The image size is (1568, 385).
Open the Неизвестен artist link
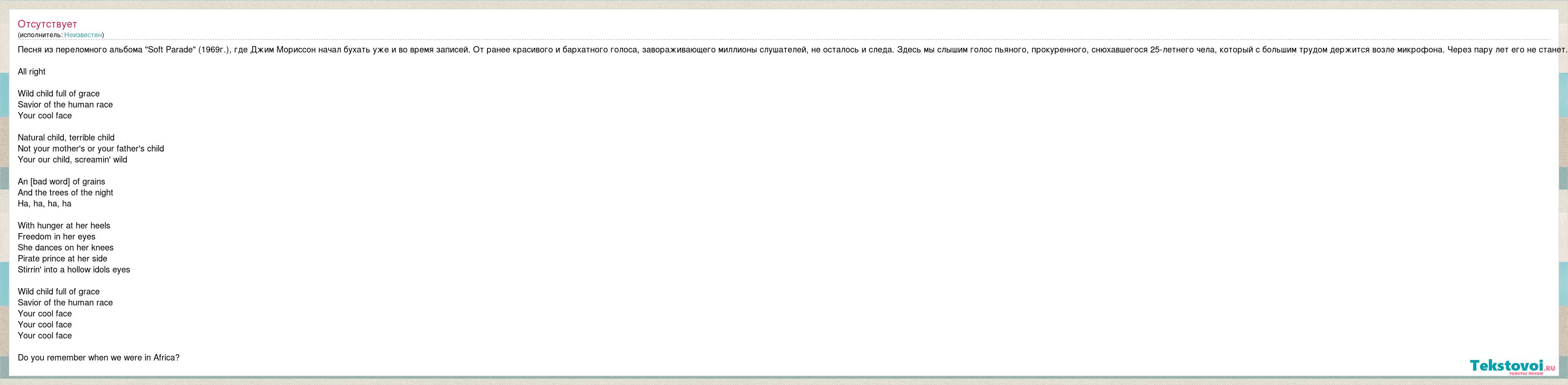[x=83, y=36]
